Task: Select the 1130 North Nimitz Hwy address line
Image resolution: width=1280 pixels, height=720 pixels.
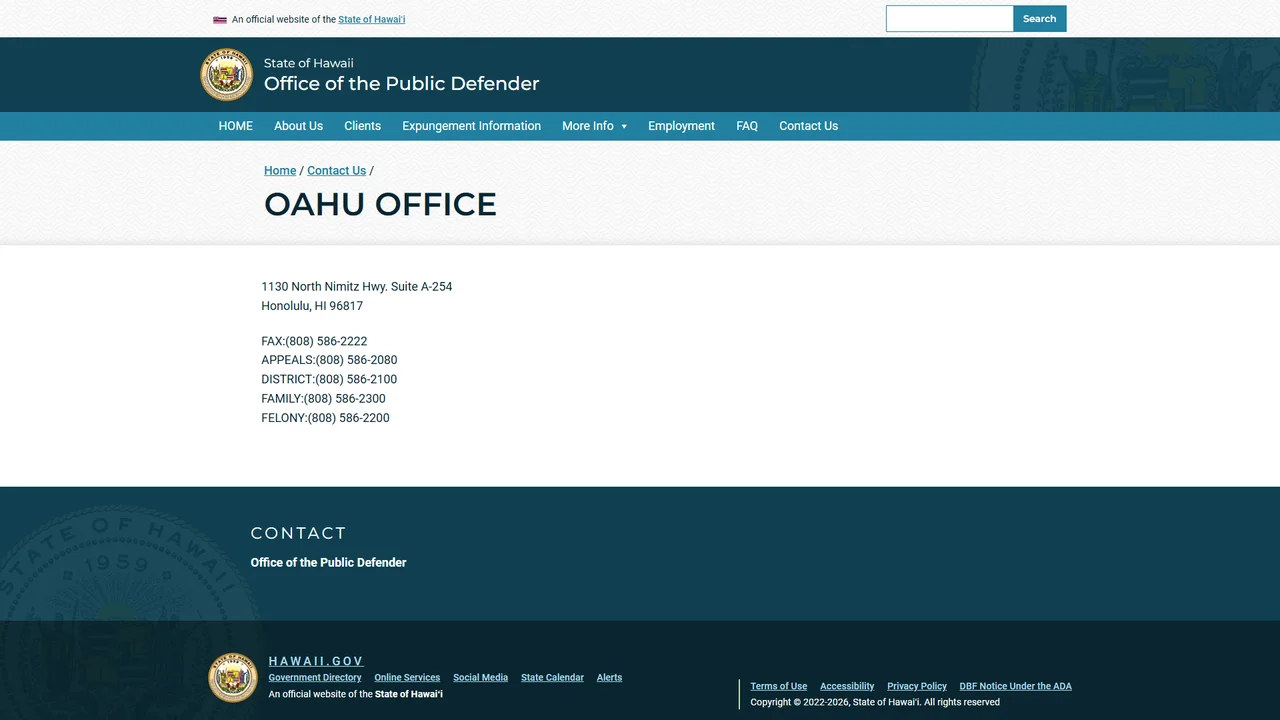Action: tap(357, 287)
